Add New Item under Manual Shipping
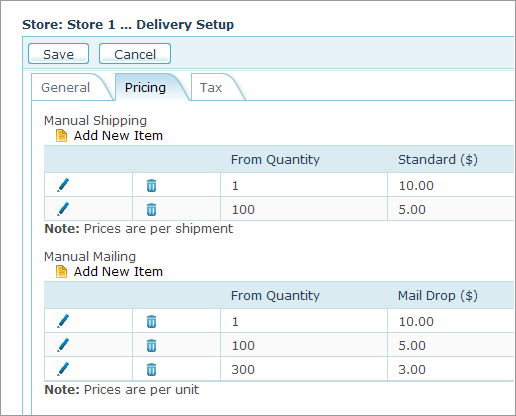Viewport: 516px width, 416px height. pyautogui.click(x=118, y=136)
